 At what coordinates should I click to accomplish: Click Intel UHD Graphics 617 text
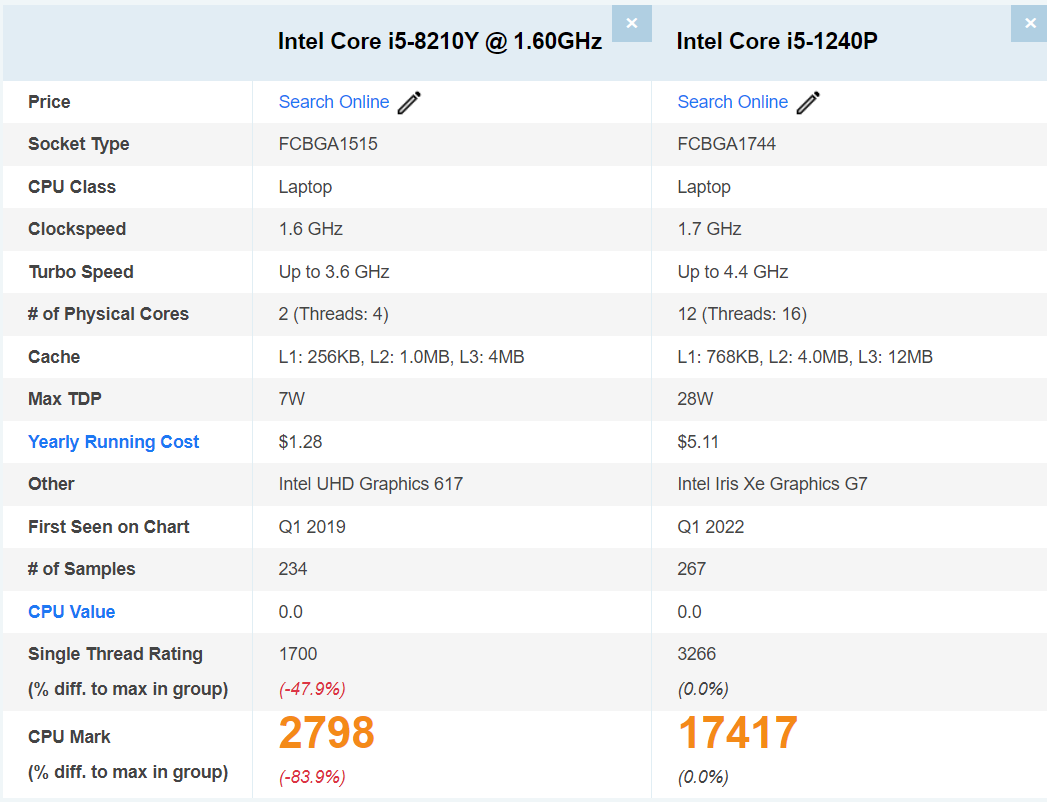tap(371, 484)
